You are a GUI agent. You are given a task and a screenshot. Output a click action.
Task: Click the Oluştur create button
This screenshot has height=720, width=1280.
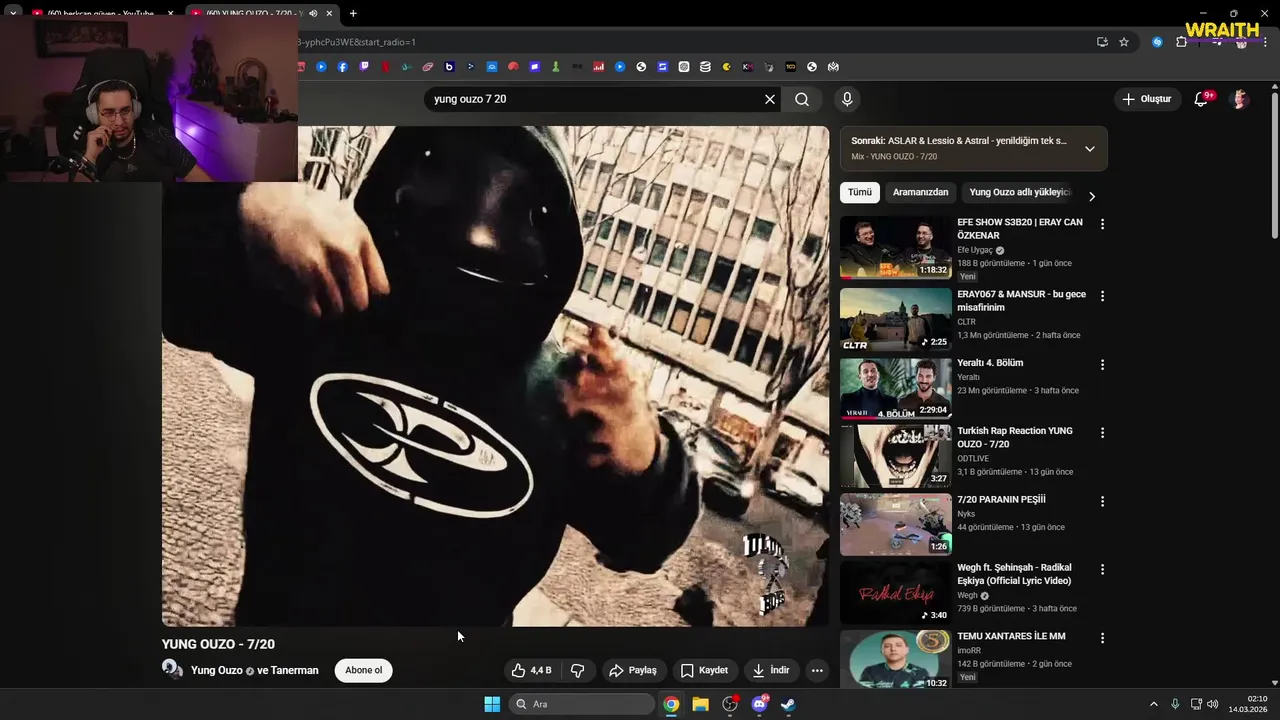tap(1146, 99)
